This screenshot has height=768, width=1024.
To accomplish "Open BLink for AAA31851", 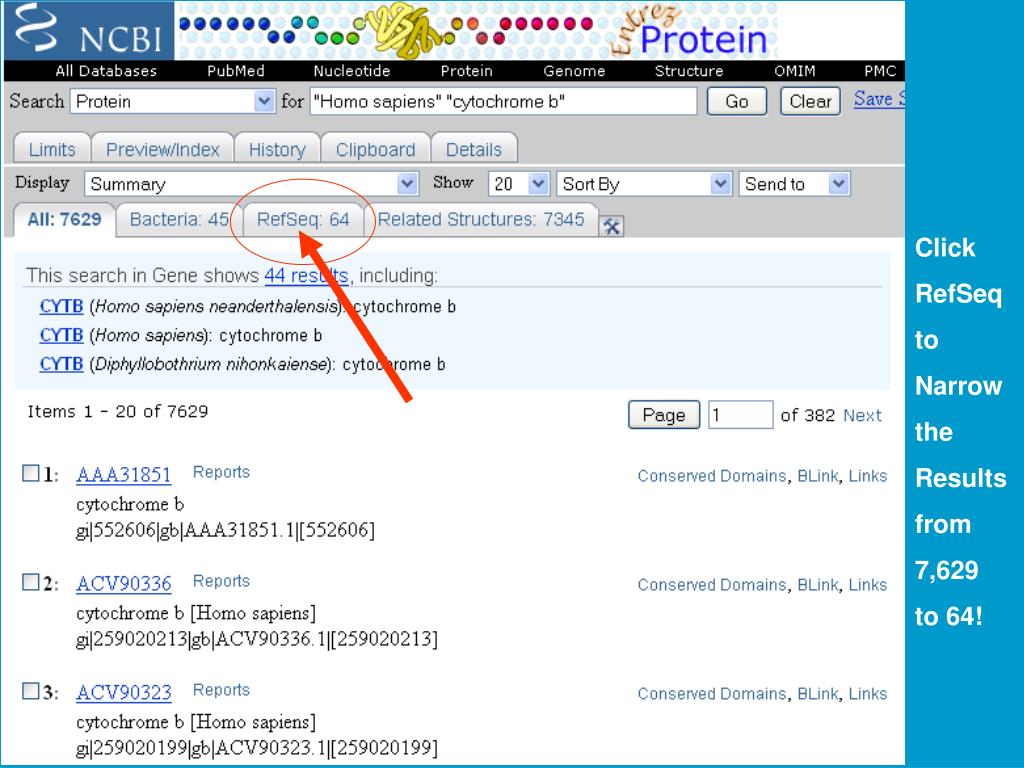I will 818,476.
